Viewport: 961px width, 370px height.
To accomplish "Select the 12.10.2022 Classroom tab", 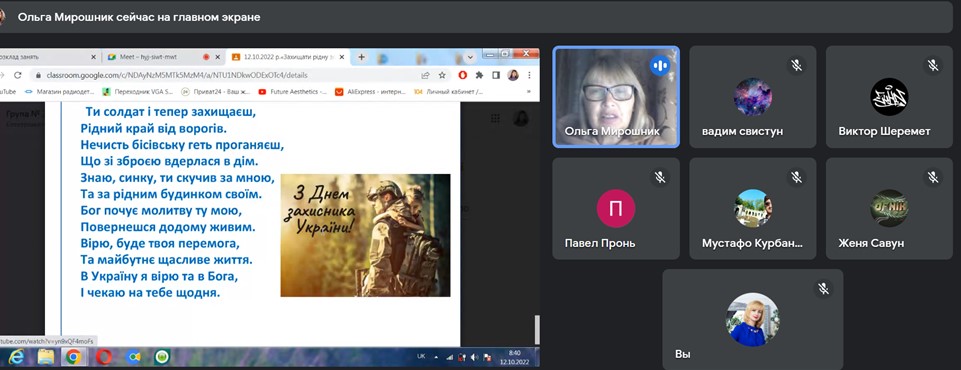I will click(x=289, y=57).
